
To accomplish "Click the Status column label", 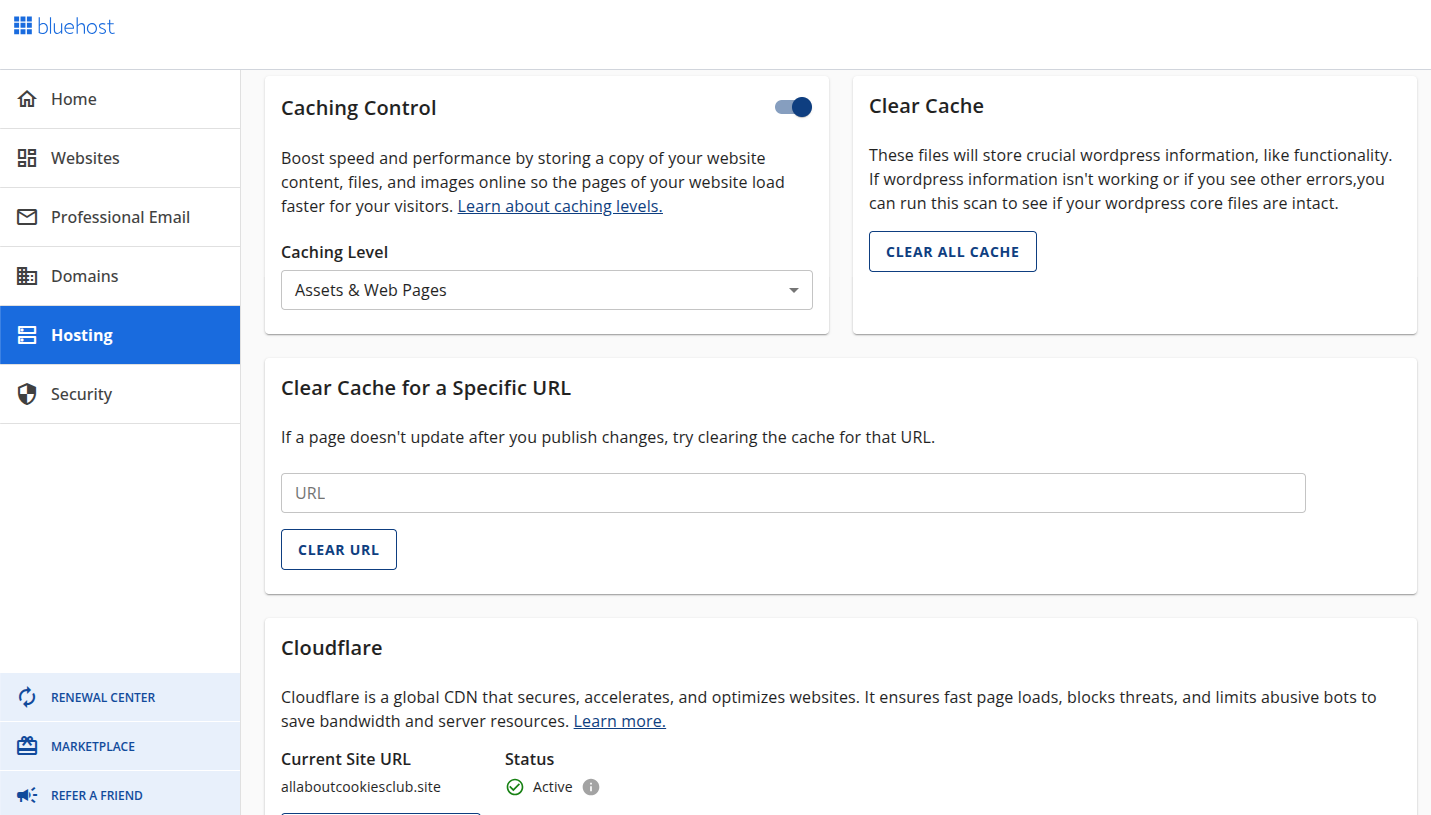I will [529, 759].
